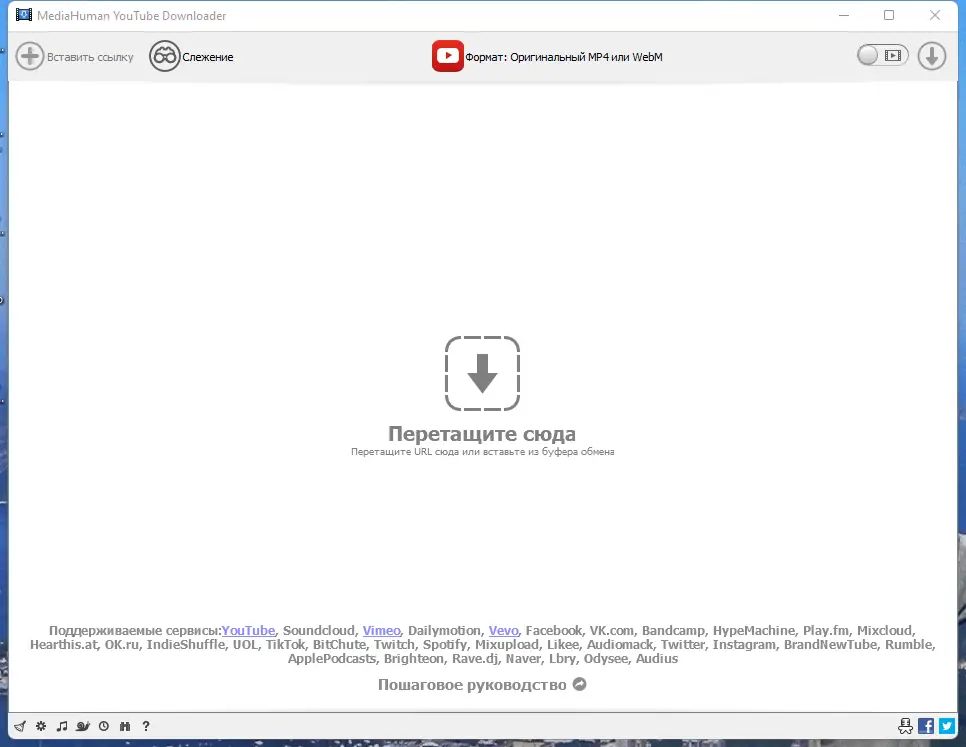The width and height of the screenshot is (966, 747).
Task: Click the Start all downloads arrow button
Action: point(932,56)
